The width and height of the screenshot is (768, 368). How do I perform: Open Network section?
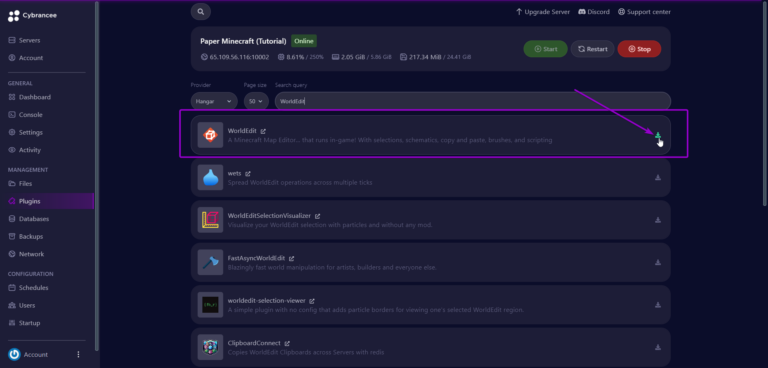(x=26, y=254)
